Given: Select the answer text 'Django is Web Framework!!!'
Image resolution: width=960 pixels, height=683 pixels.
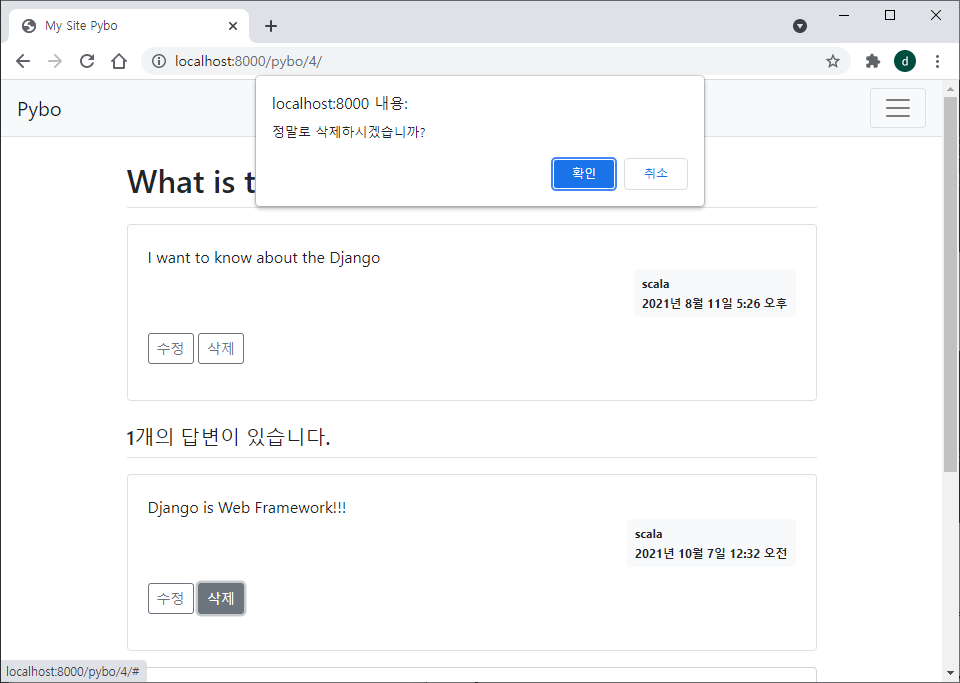Looking at the screenshot, I should 247,507.
